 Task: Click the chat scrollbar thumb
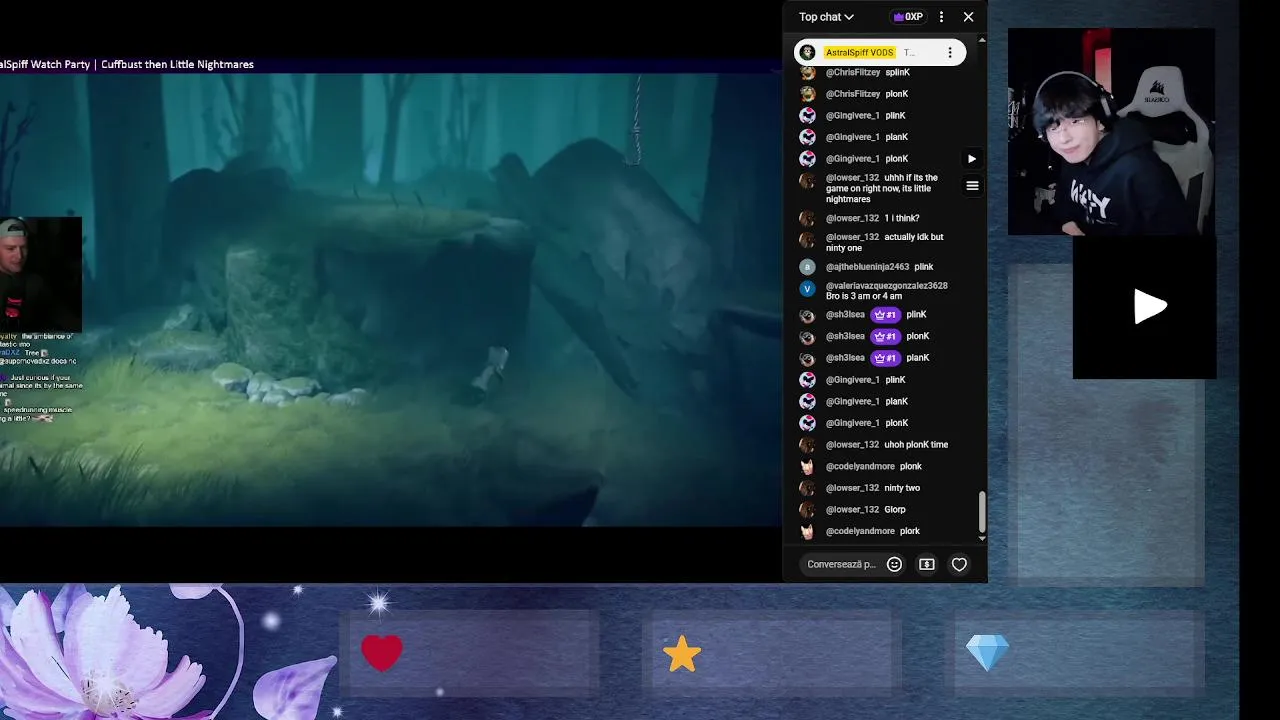981,512
